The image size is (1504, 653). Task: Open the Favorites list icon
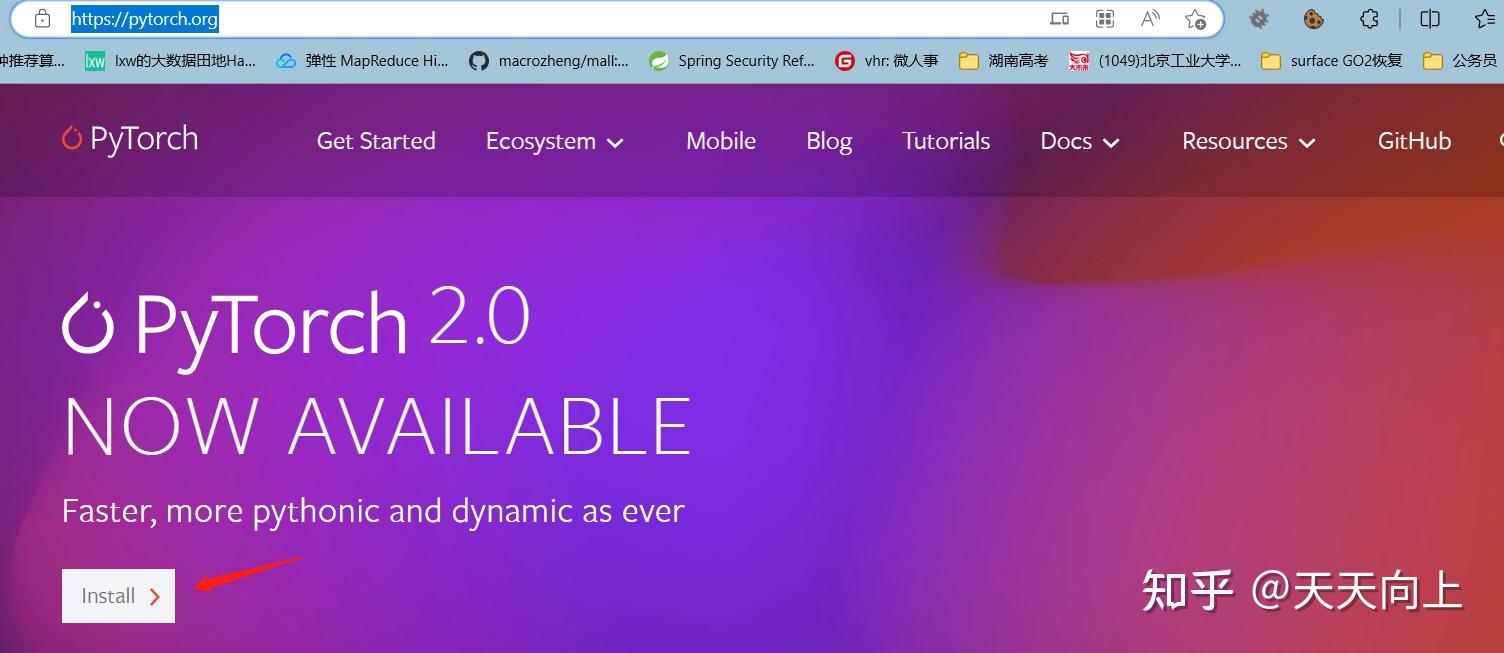(1487, 19)
